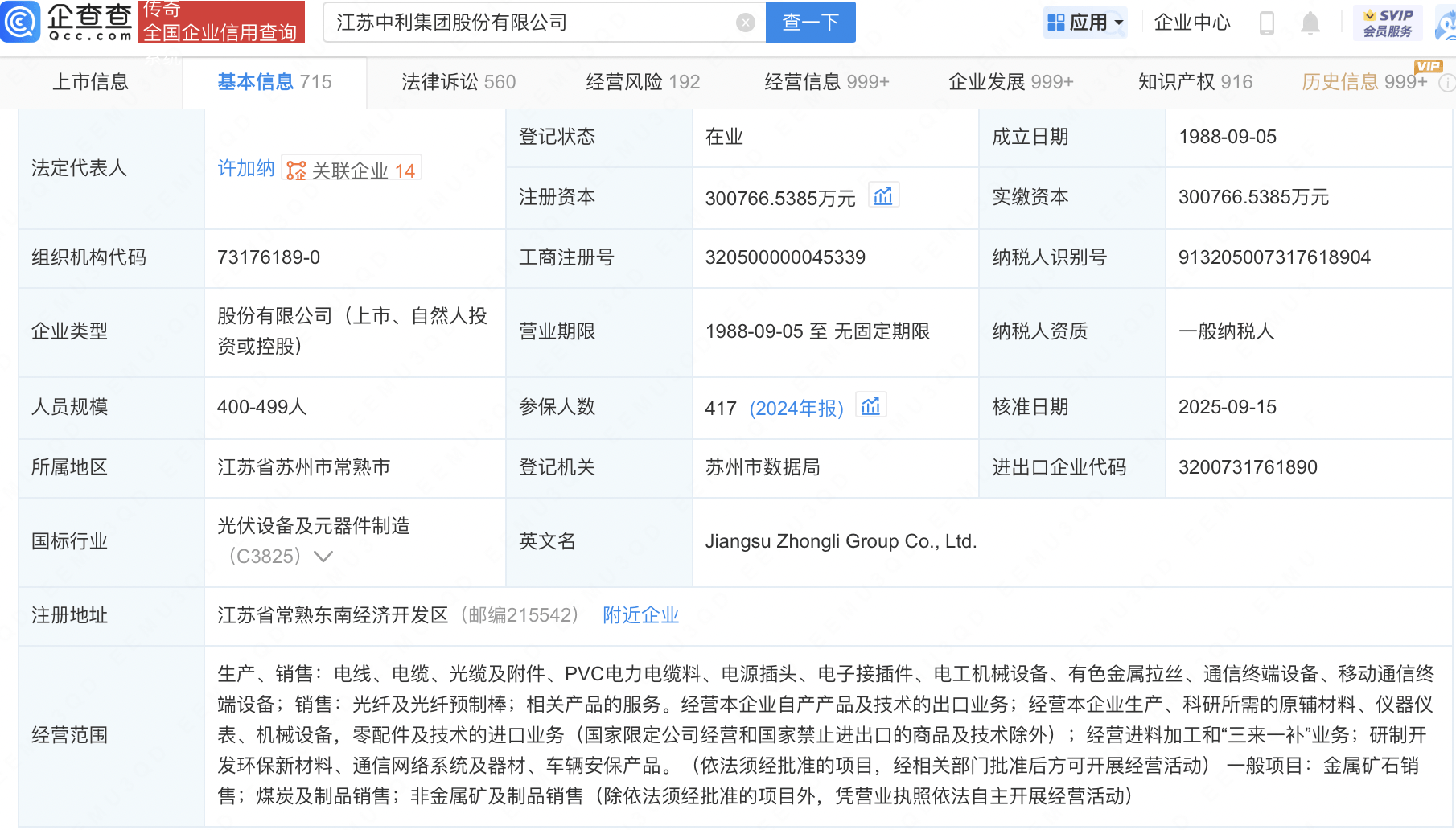Screen dimensions: 1456x830
Task: Clear the search box with the X icon
Action: pyautogui.click(x=746, y=23)
